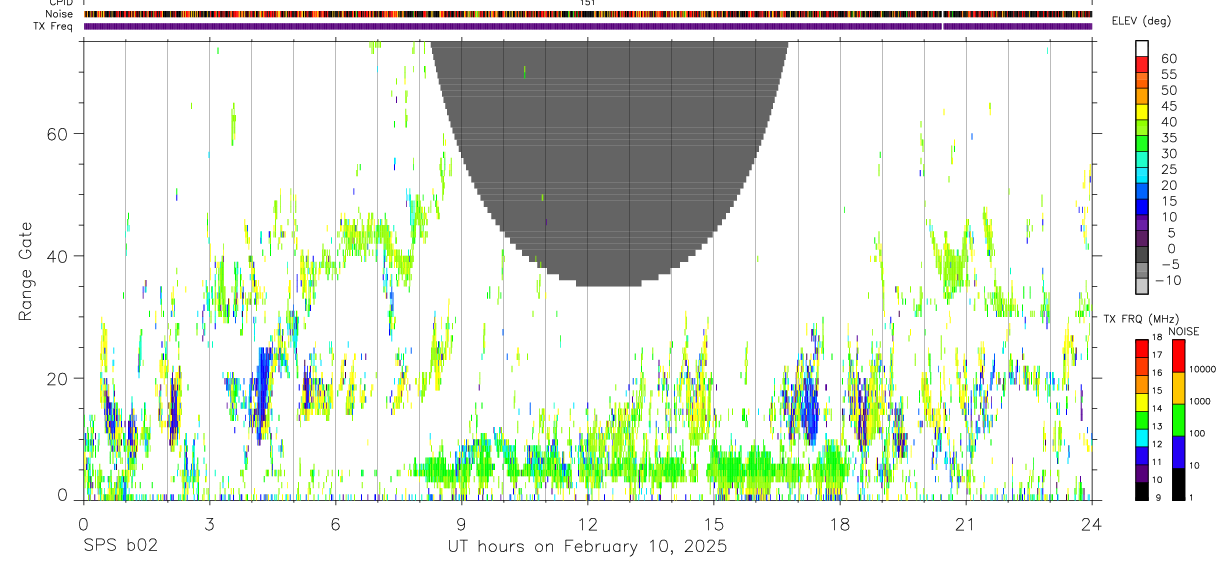This screenshot has height=567, width=1228.
Task: Click the x-axis tick label 24
Action: pos(1092,524)
